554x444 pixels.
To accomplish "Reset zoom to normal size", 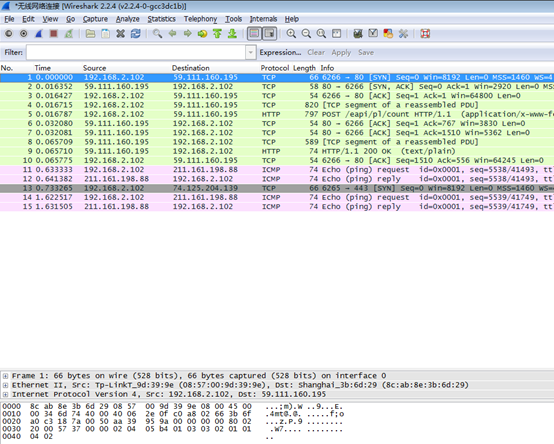I will pos(321,34).
